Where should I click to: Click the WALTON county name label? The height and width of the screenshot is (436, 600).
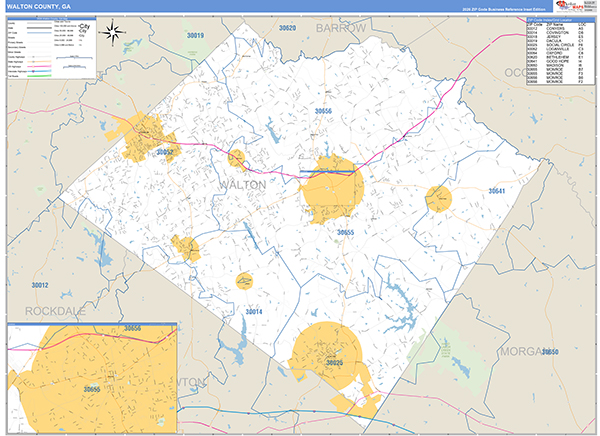coord(243,185)
